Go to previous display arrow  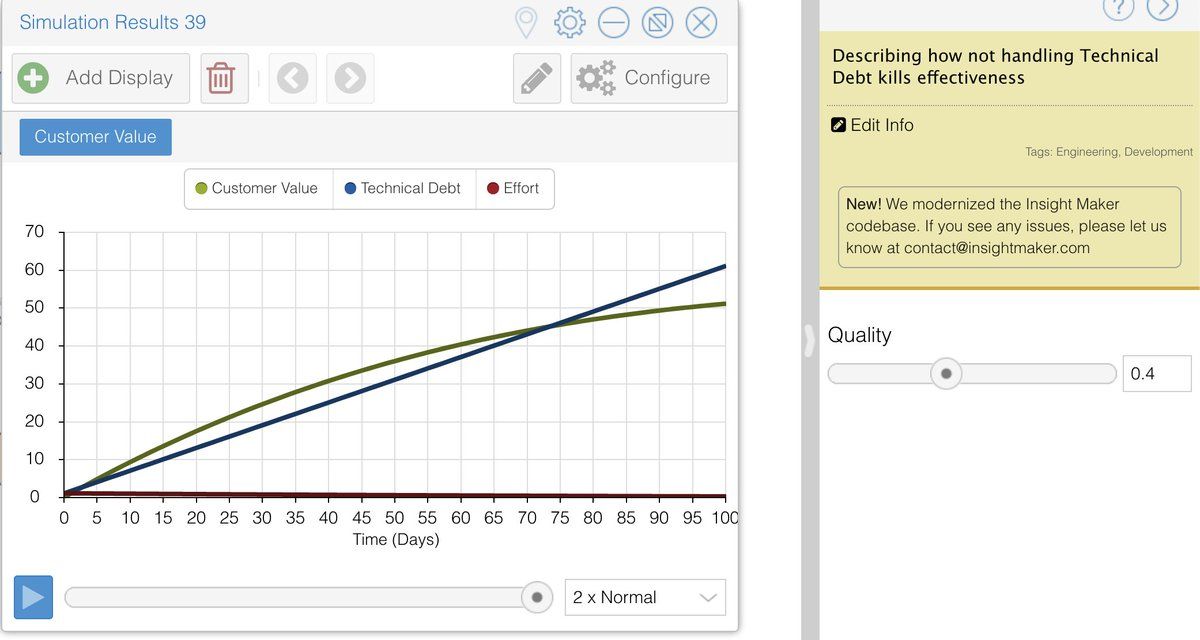292,78
